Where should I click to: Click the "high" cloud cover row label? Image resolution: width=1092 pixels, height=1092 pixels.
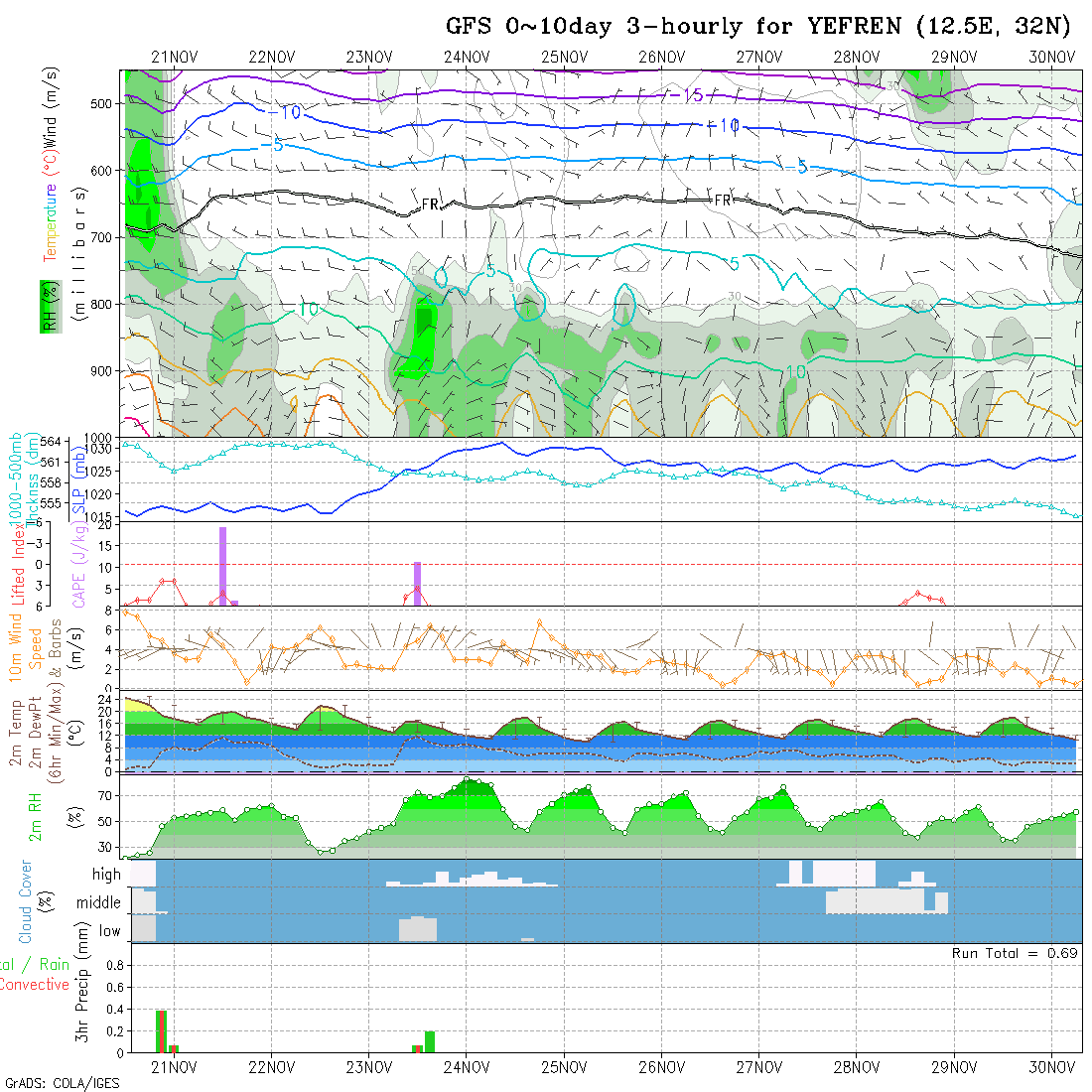(x=106, y=875)
